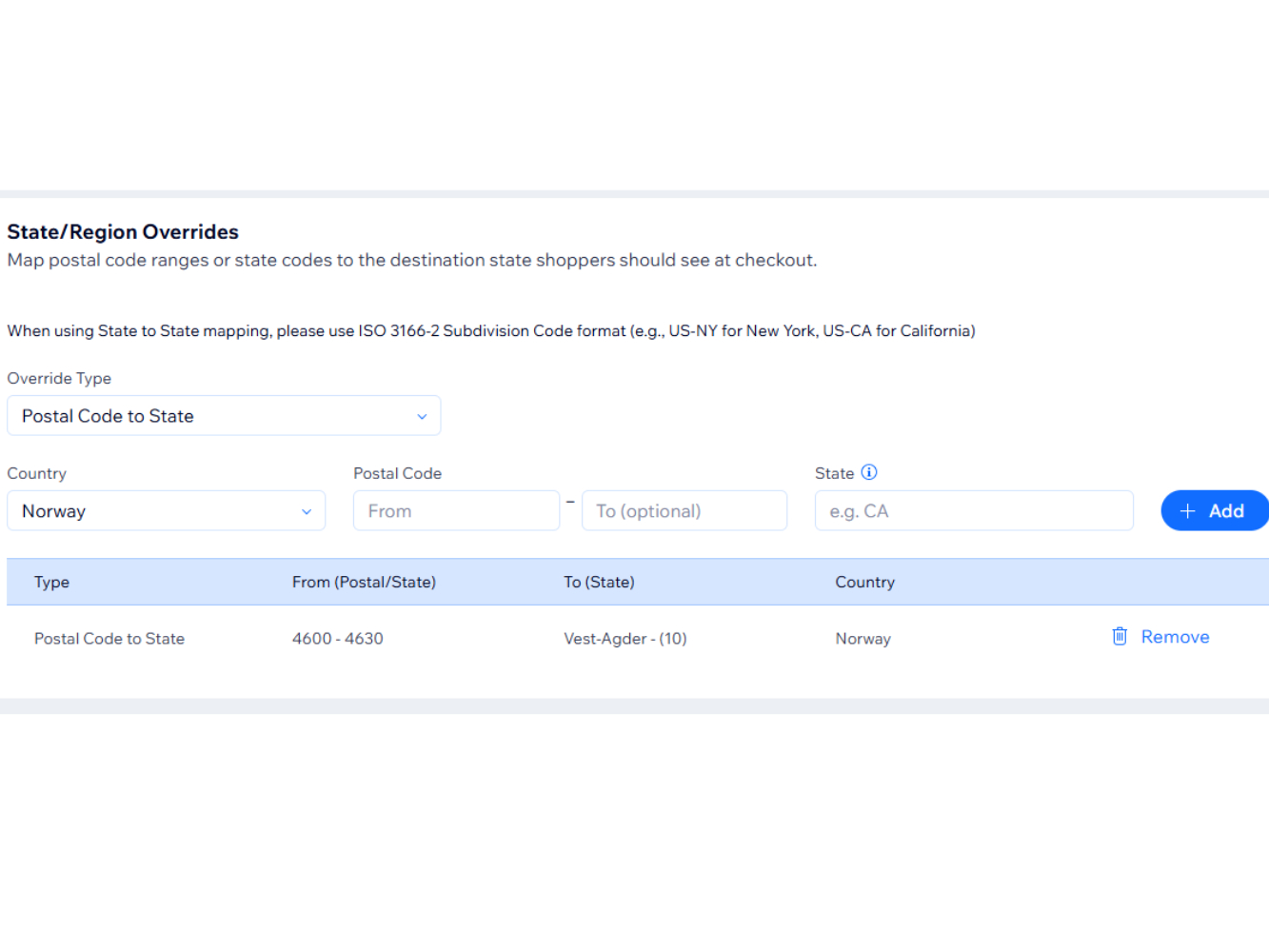The height and width of the screenshot is (952, 1269).
Task: Click the plus icon on the Add button
Action: pyautogui.click(x=1187, y=511)
